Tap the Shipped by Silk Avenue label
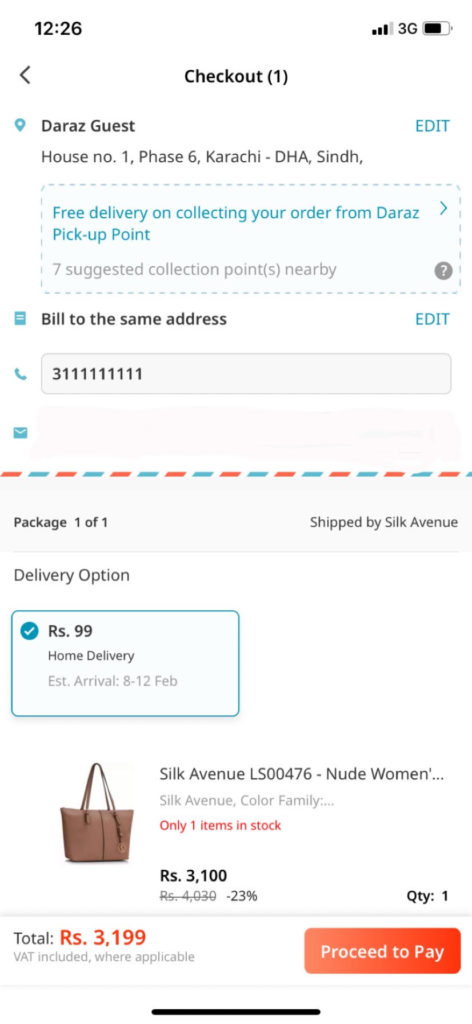472x1024 pixels. coord(384,522)
